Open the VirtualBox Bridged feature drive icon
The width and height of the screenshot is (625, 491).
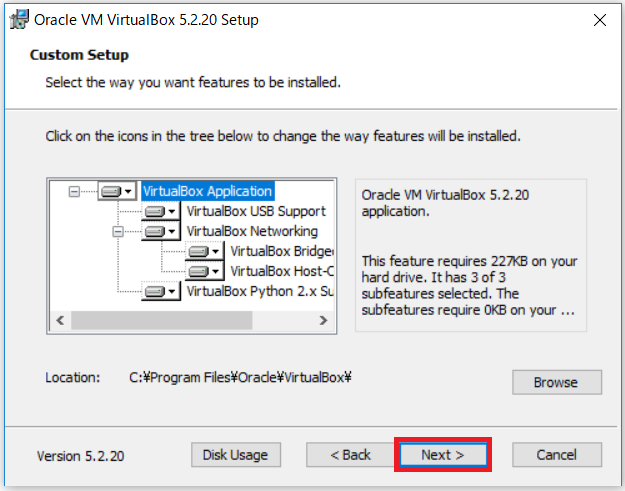tap(204, 251)
